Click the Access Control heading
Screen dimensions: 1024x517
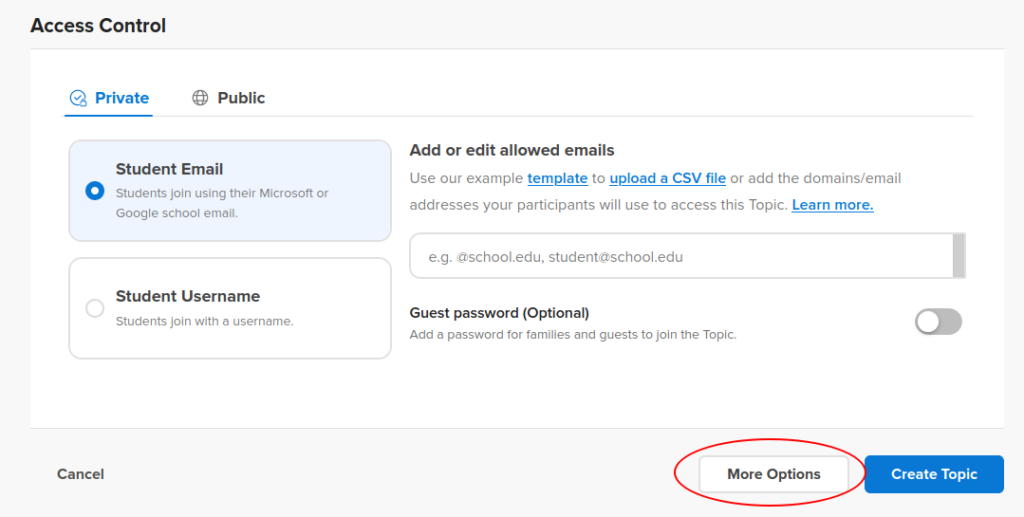tap(98, 25)
